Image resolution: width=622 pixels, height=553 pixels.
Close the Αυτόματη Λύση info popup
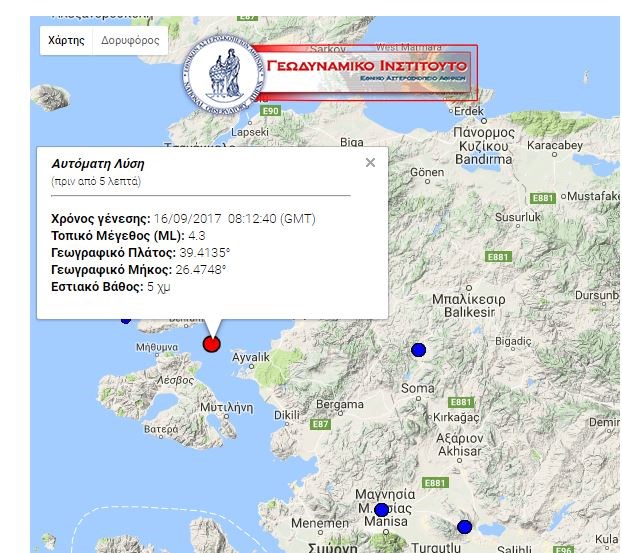(370, 162)
